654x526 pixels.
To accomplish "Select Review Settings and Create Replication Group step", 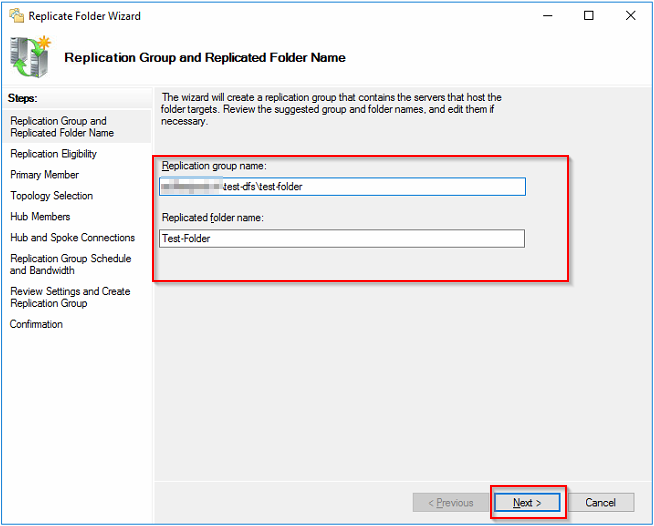I will coord(70,297).
